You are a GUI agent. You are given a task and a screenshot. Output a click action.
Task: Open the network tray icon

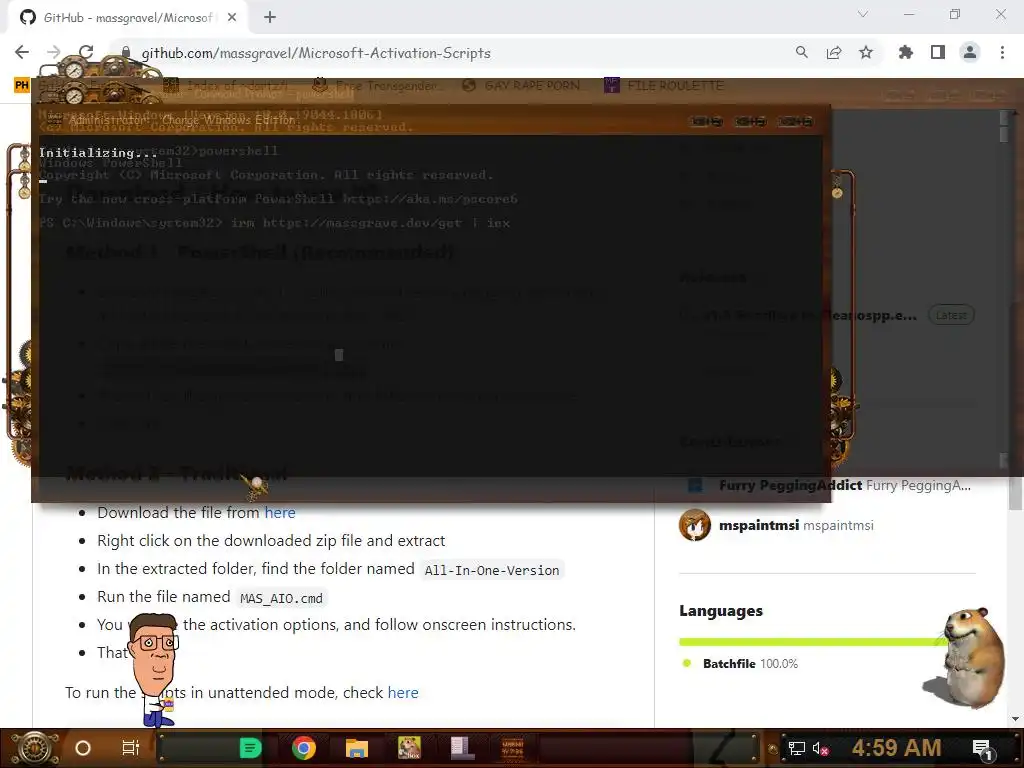(x=796, y=748)
